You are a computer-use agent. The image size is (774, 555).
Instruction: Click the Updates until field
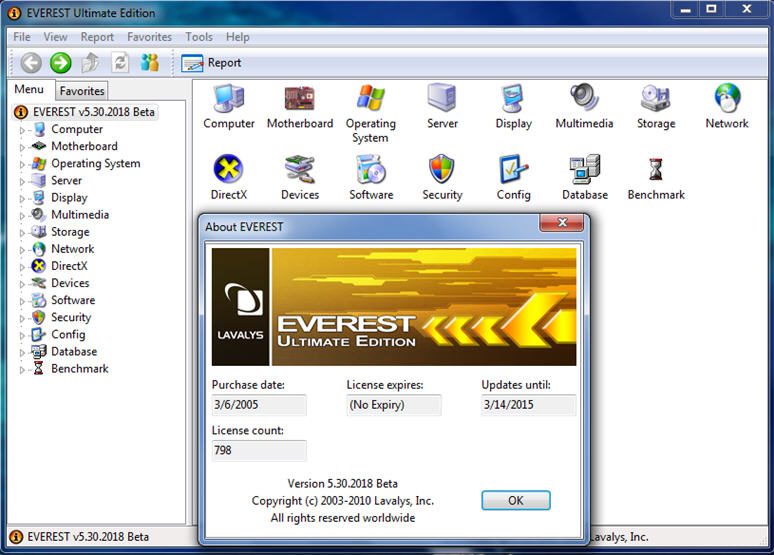(x=528, y=405)
